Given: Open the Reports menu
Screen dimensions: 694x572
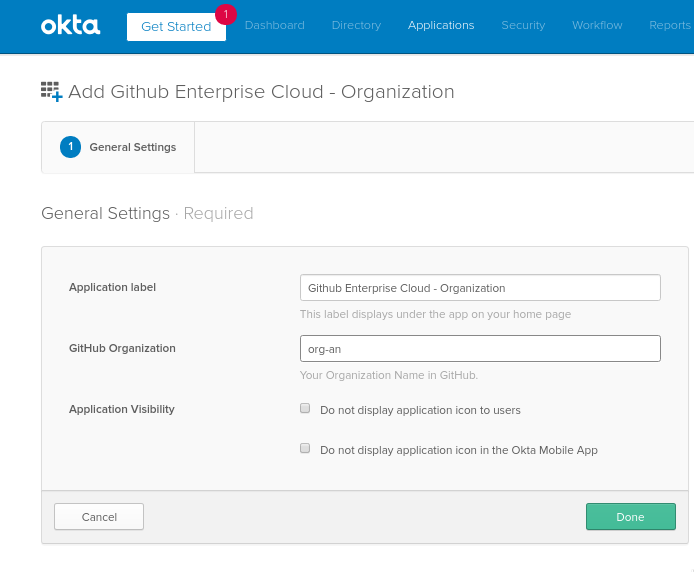Looking at the screenshot, I should pos(670,25).
